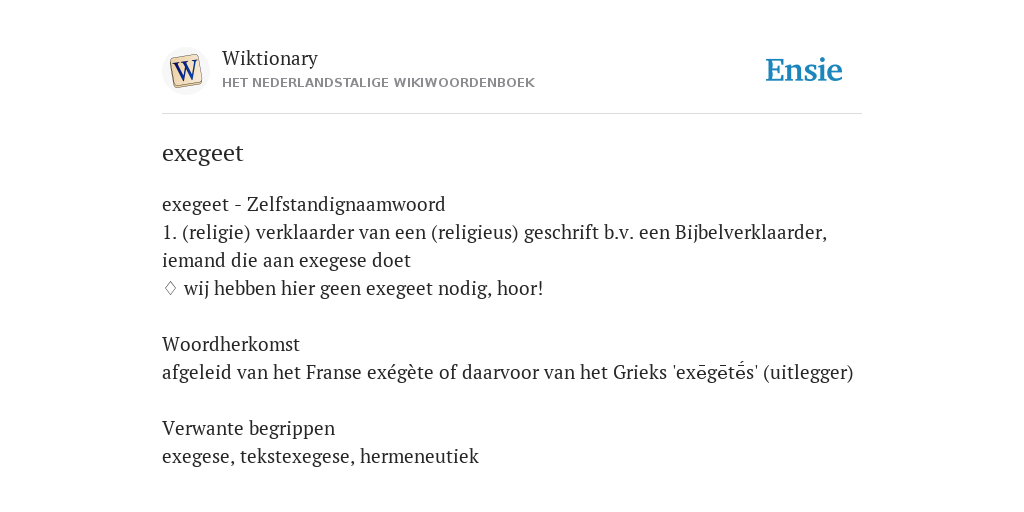This screenshot has height=512, width=1024.
Task: Click the Wiktionary tile logo icon
Action: (x=185, y=71)
